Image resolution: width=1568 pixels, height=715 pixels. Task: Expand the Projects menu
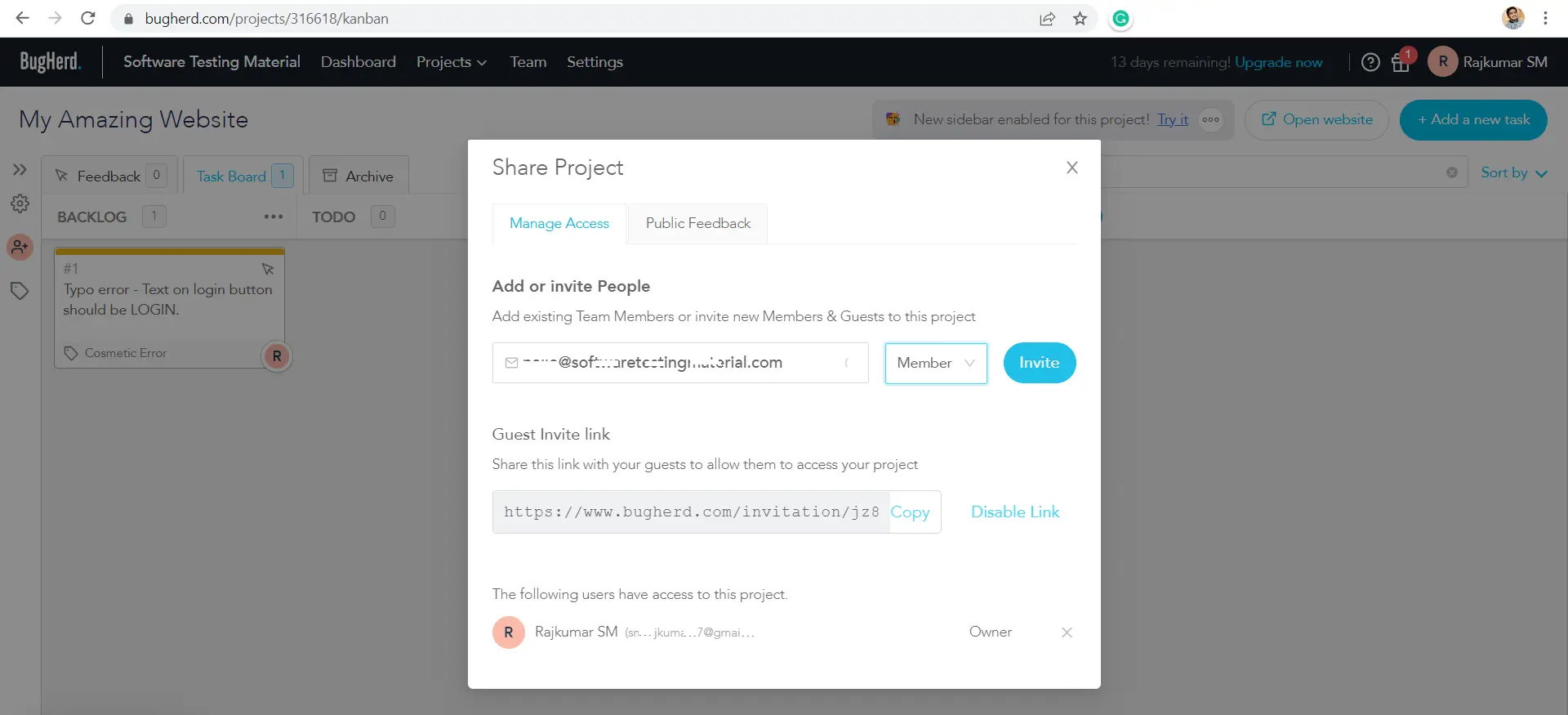click(x=451, y=62)
